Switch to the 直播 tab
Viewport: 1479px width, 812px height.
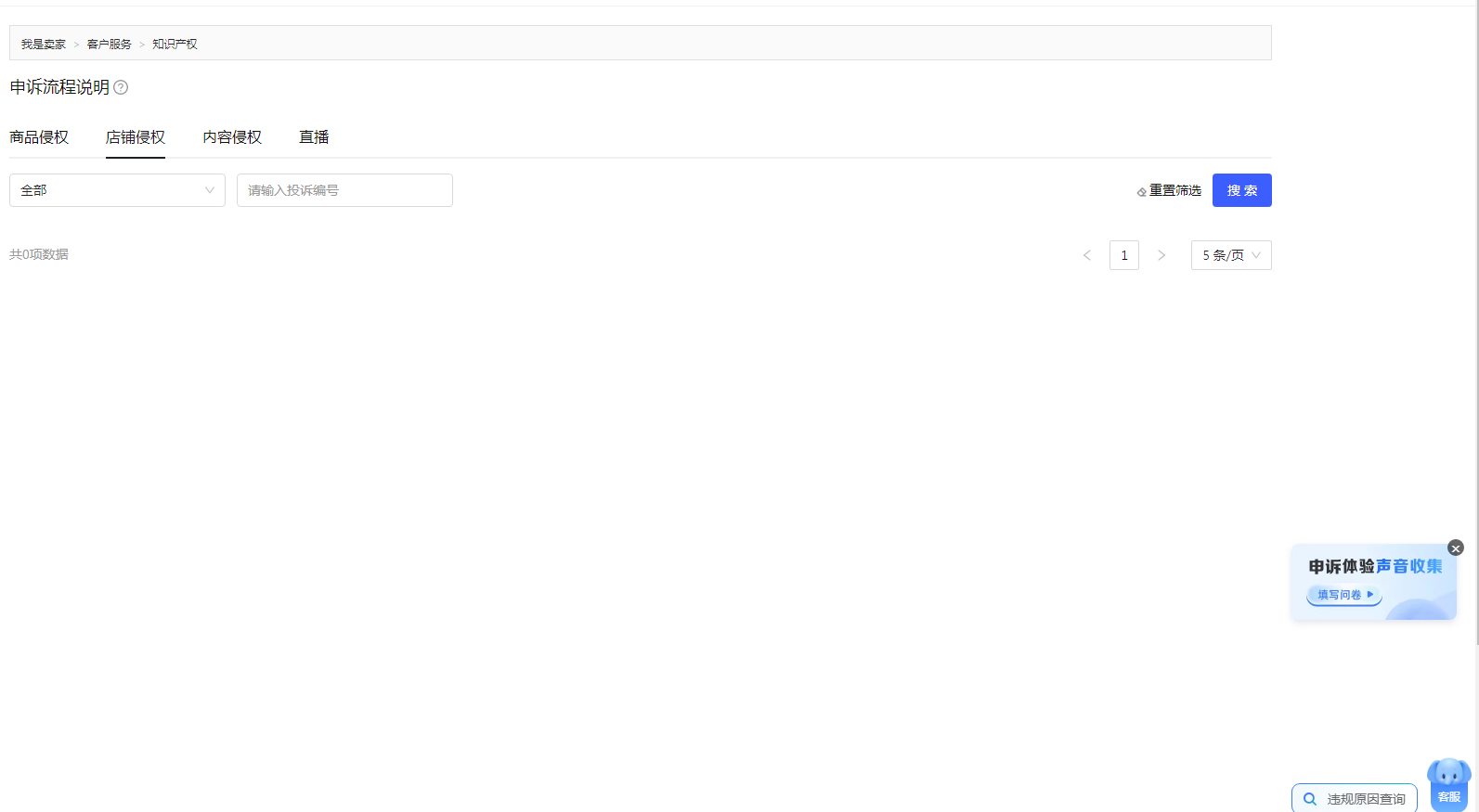point(314,137)
